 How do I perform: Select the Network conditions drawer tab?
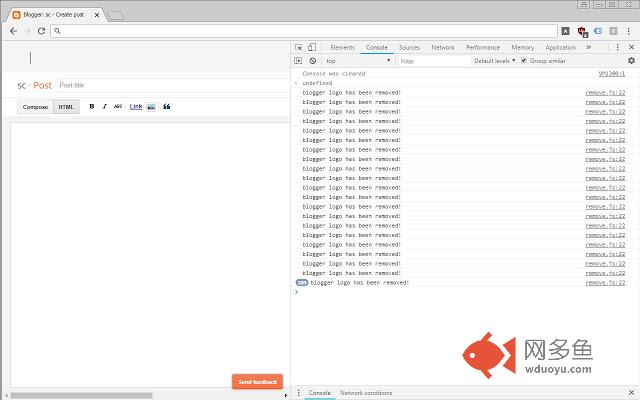tap(366, 393)
